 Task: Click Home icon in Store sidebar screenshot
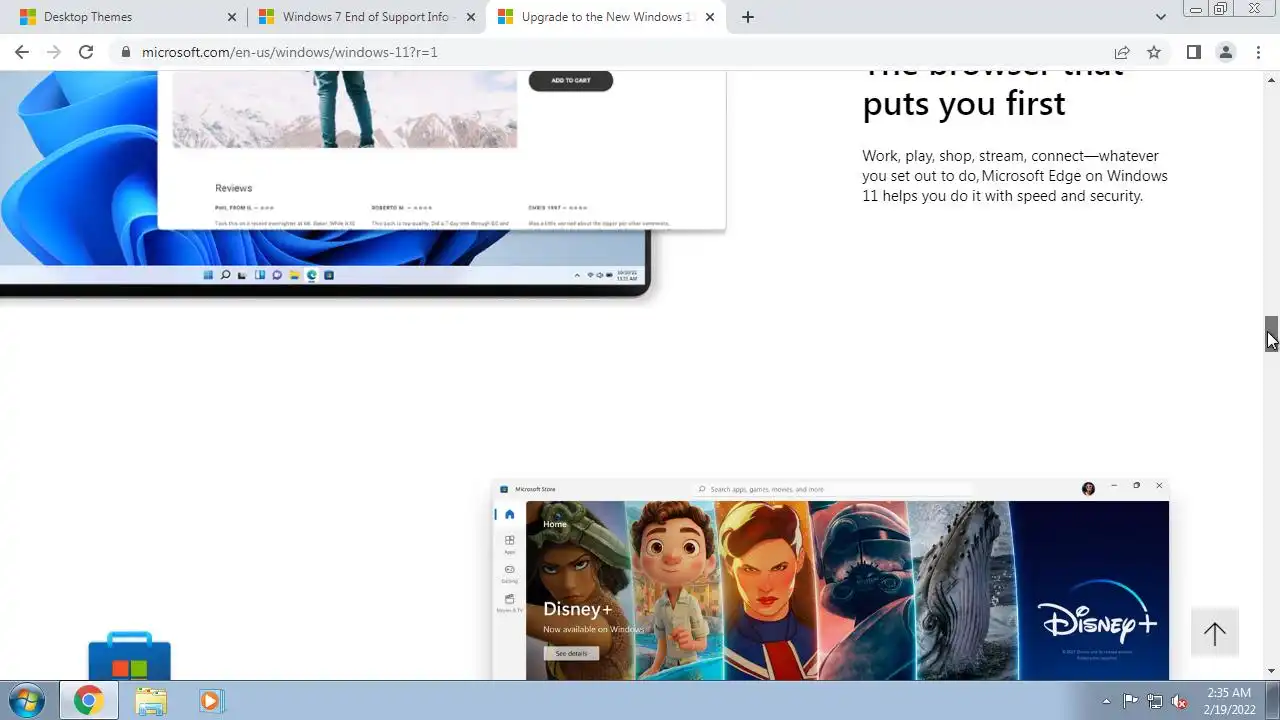point(509,514)
